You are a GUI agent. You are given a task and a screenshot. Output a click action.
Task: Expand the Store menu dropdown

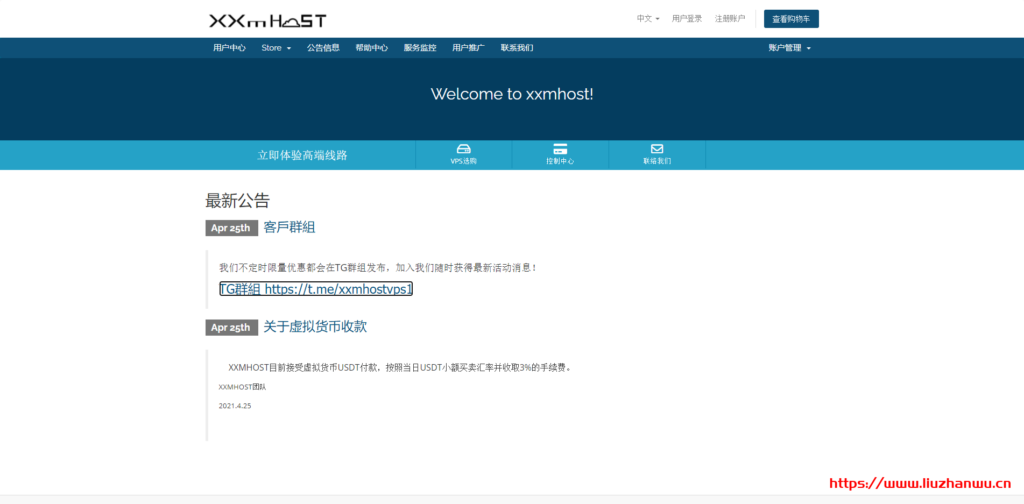276,48
